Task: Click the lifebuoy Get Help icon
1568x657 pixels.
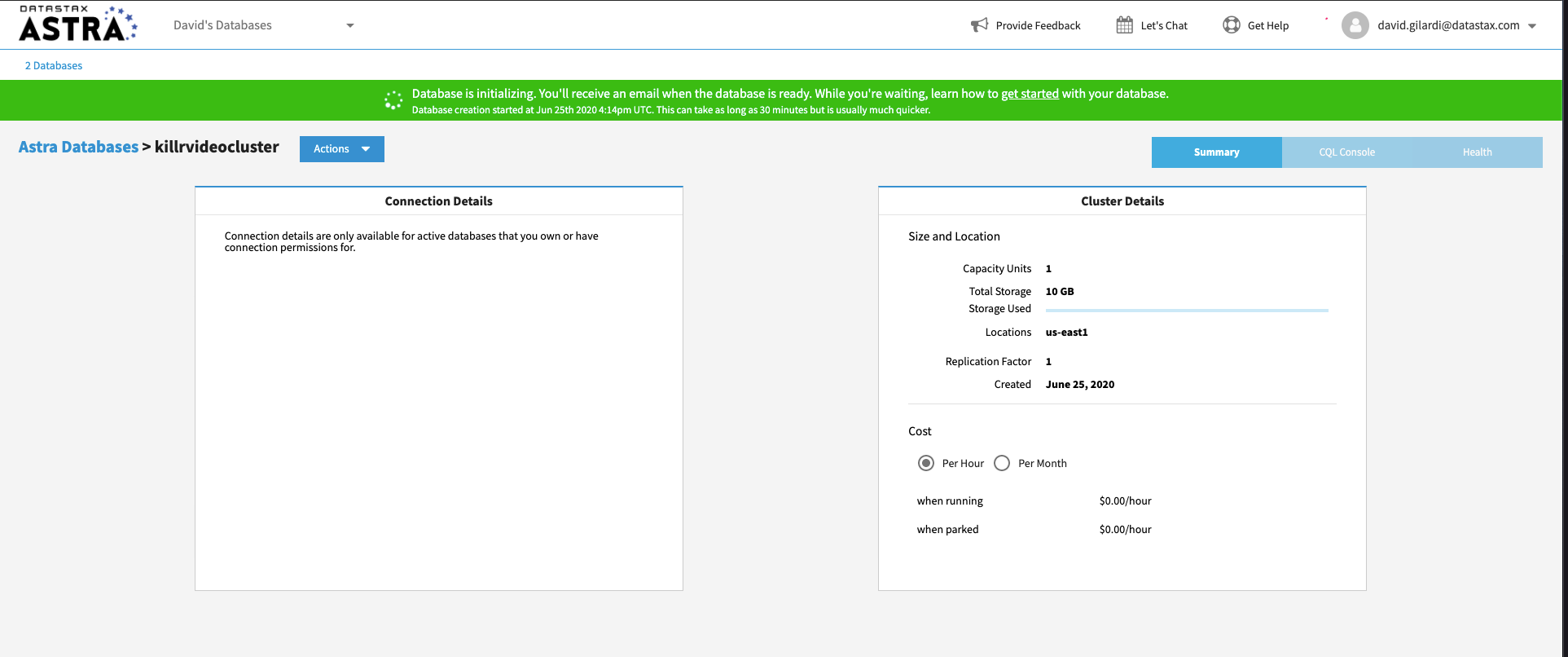Action: 1231,25
